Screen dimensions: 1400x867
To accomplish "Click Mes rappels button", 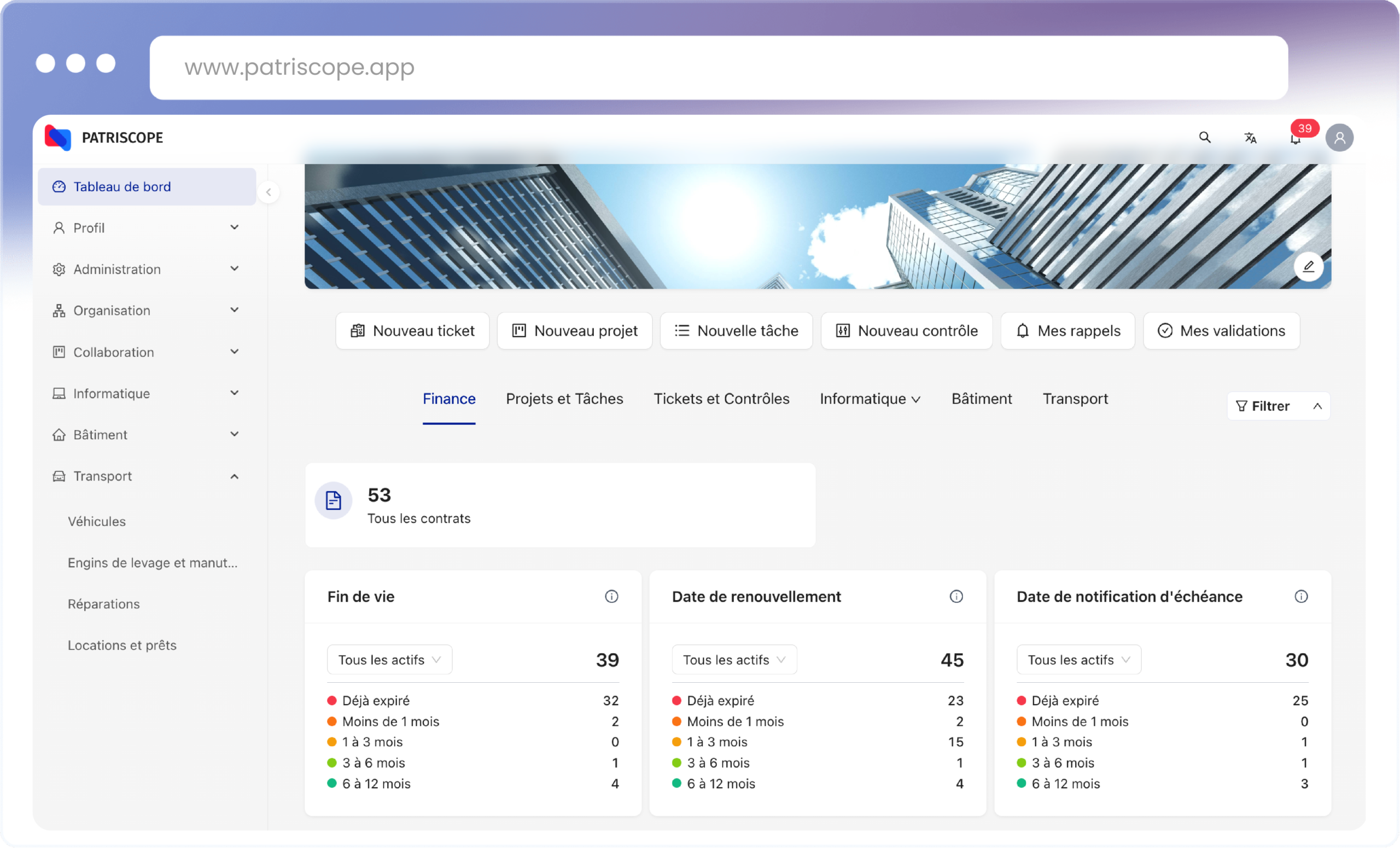I will (1068, 331).
